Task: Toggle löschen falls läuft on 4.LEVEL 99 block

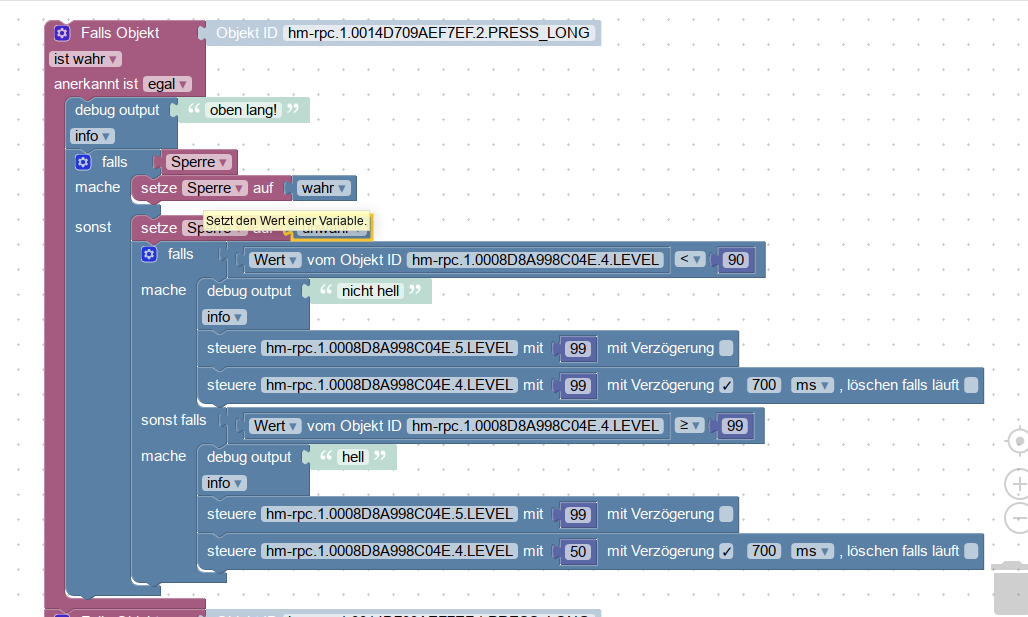Action: pos(971,385)
